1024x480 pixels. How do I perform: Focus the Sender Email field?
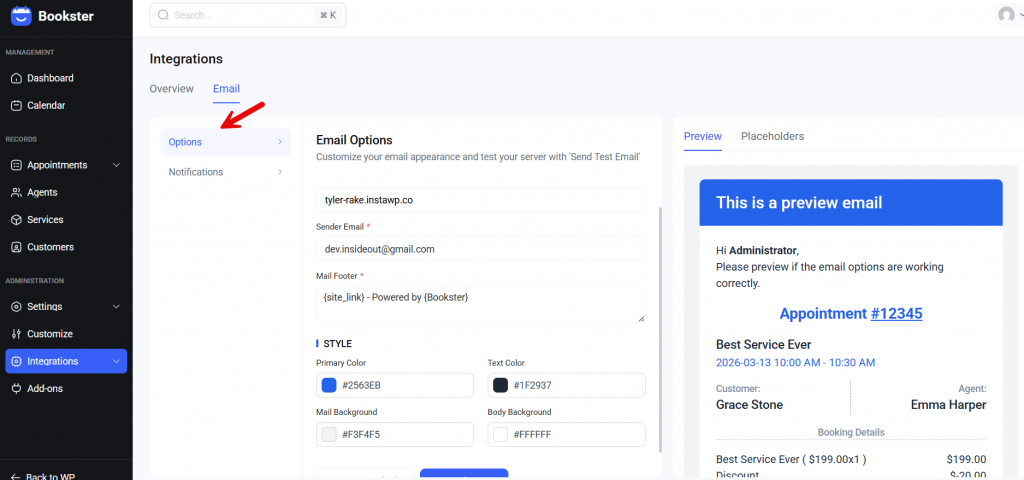481,249
